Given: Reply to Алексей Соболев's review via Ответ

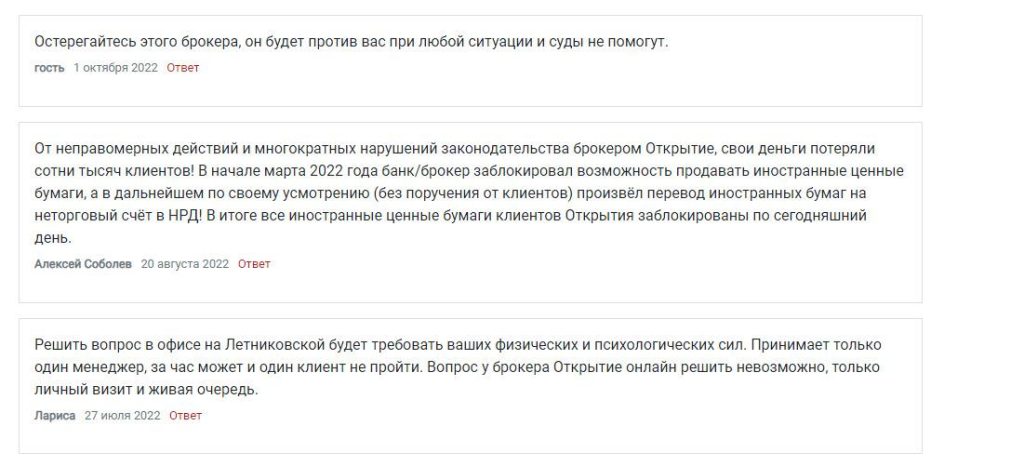Looking at the screenshot, I should pos(254,264).
